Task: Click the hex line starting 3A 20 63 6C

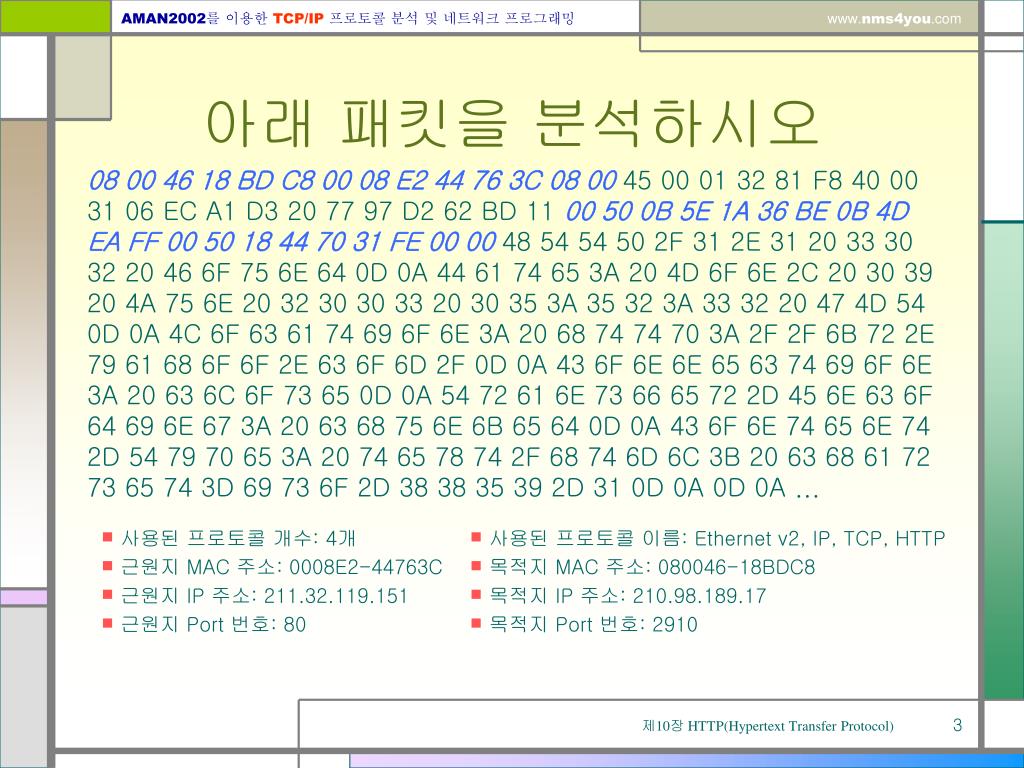Action: point(510,396)
